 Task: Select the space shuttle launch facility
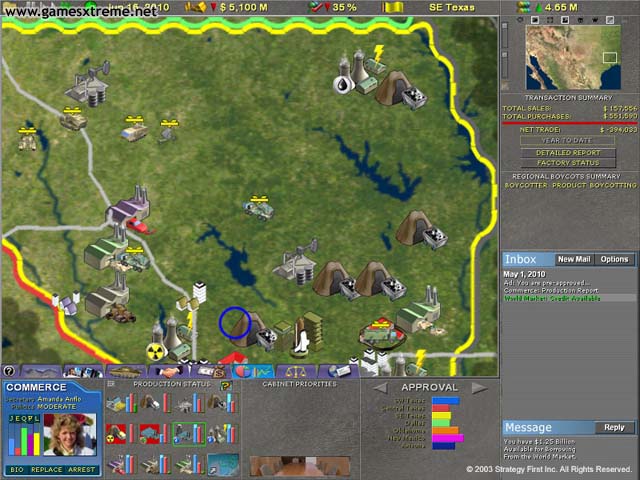(299, 342)
